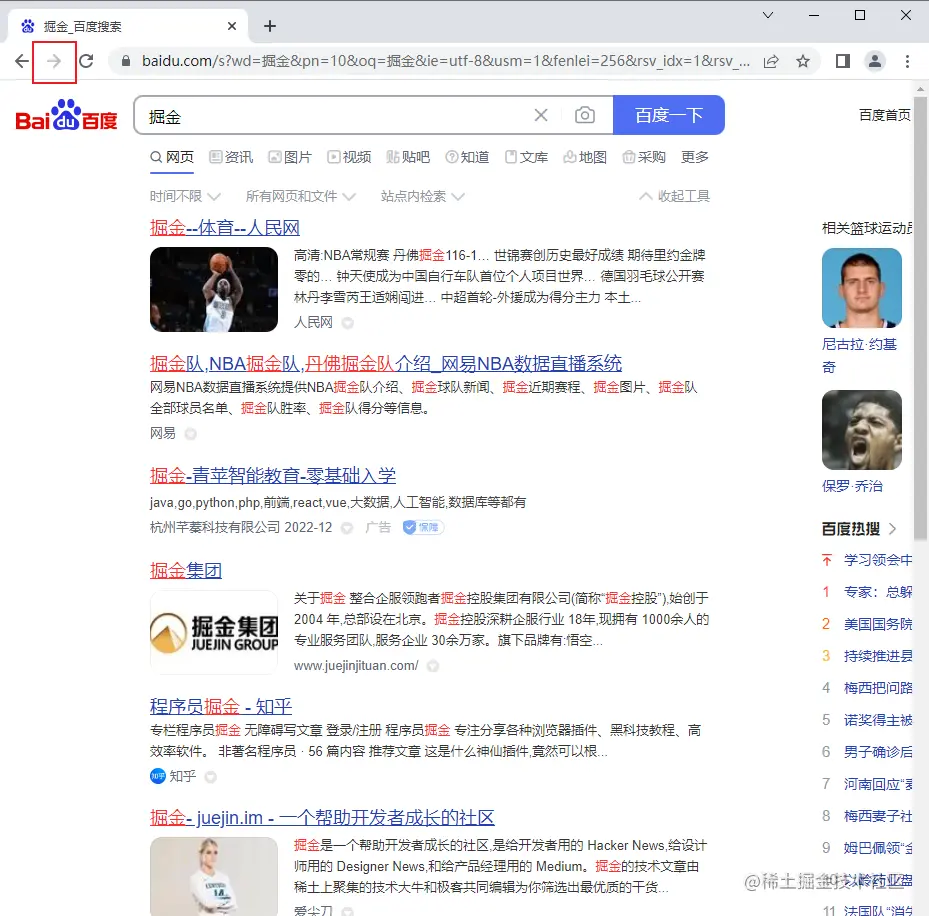Open the 掘金集团 result title

185,571
